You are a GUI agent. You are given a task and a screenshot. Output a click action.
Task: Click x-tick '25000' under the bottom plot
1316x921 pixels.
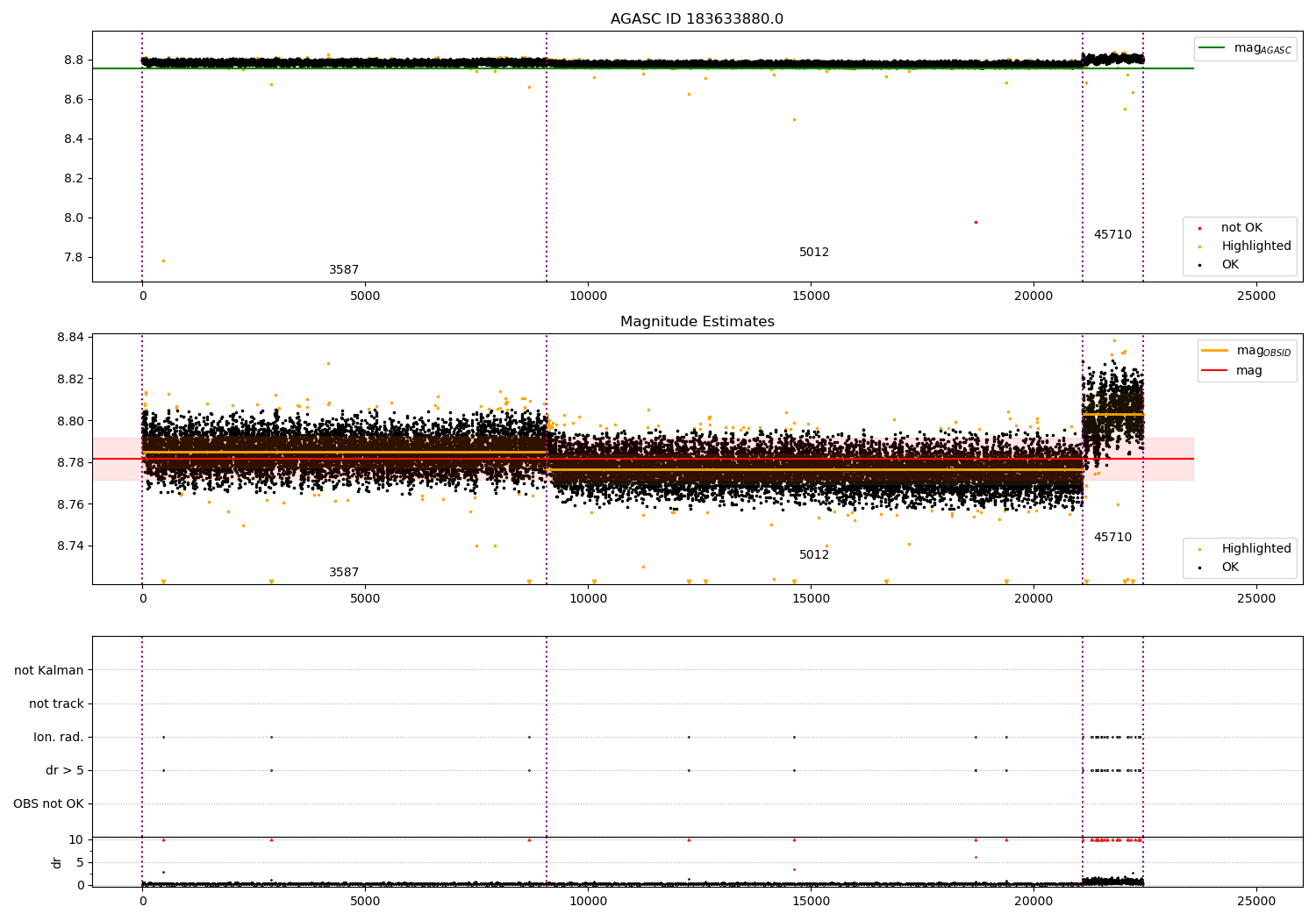click(1256, 901)
